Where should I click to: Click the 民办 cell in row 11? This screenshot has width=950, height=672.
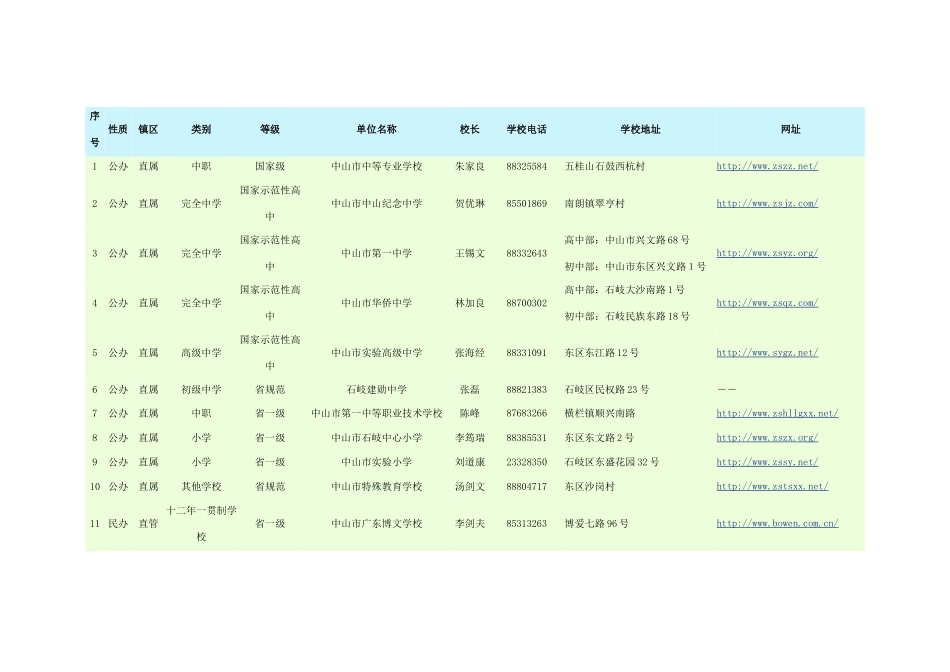click(x=118, y=524)
